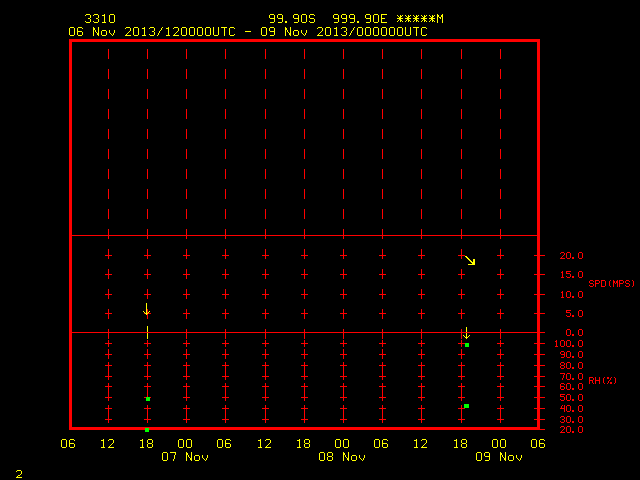Click the 999.90E longitude text

pos(360,19)
